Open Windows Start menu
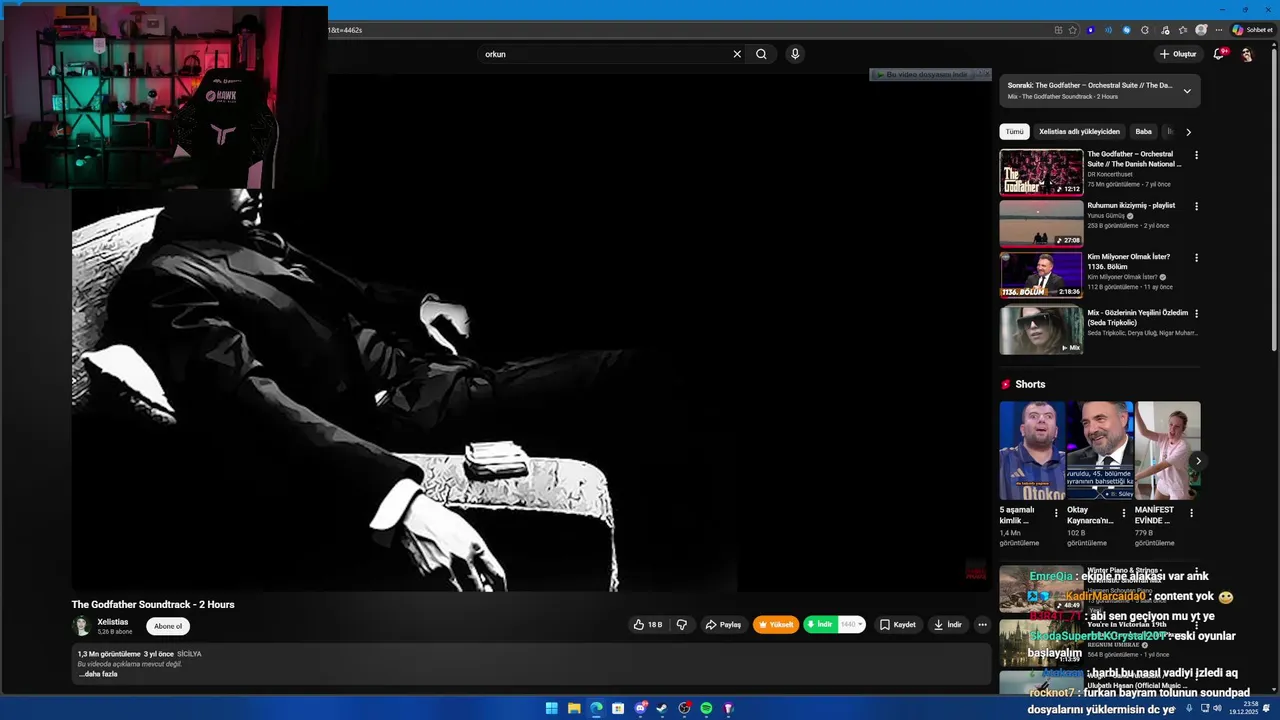Screen dimensions: 1280x720 [551, 709]
